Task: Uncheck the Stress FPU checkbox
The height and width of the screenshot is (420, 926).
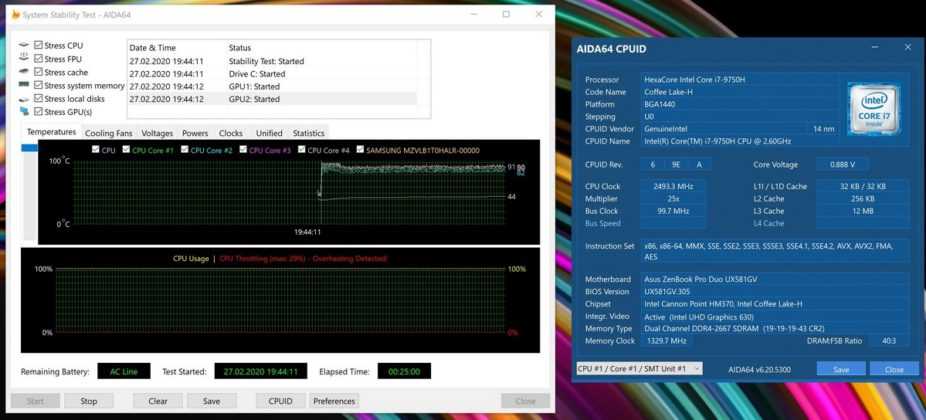Action: pos(38,59)
